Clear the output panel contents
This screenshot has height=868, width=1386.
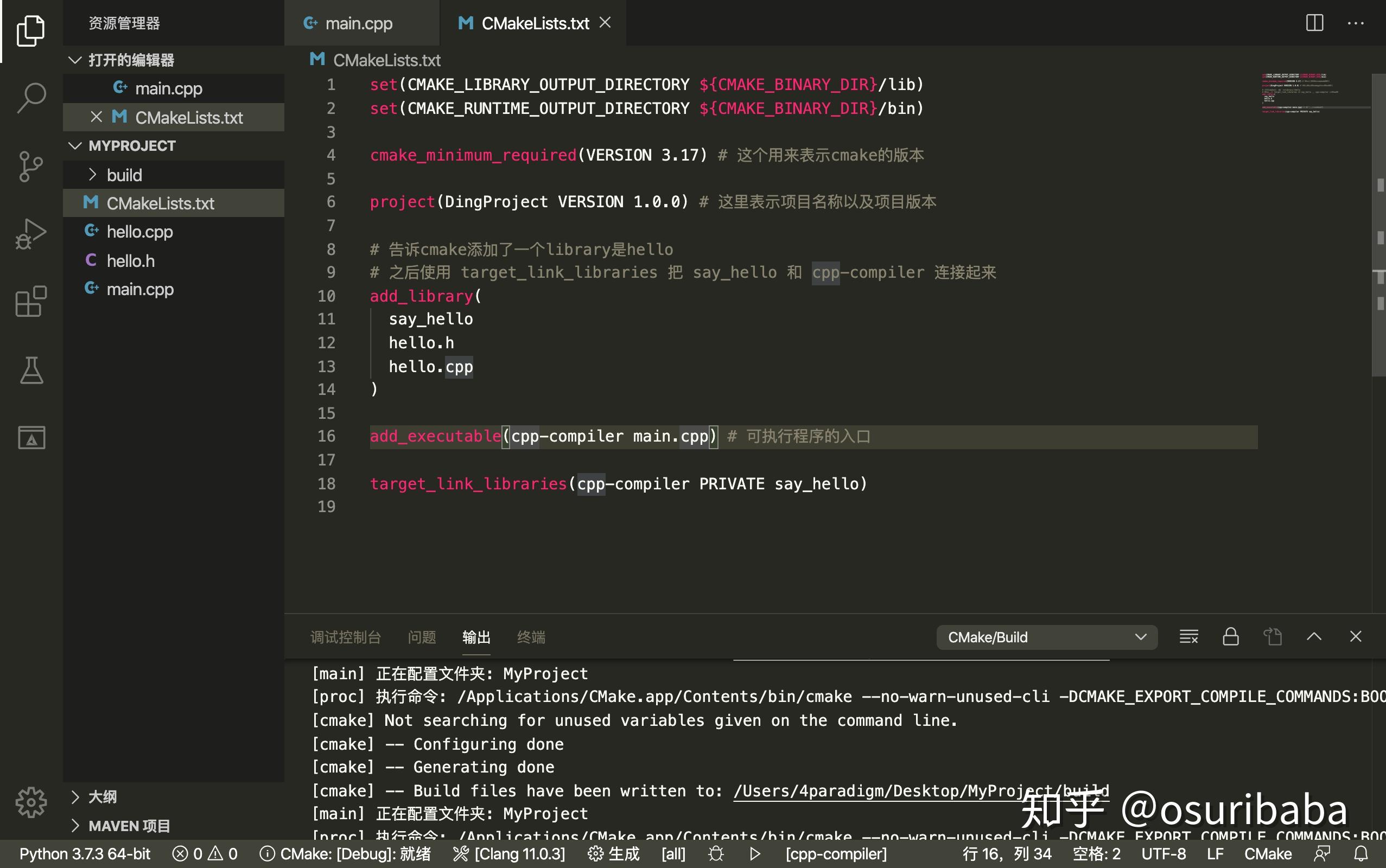click(1188, 637)
